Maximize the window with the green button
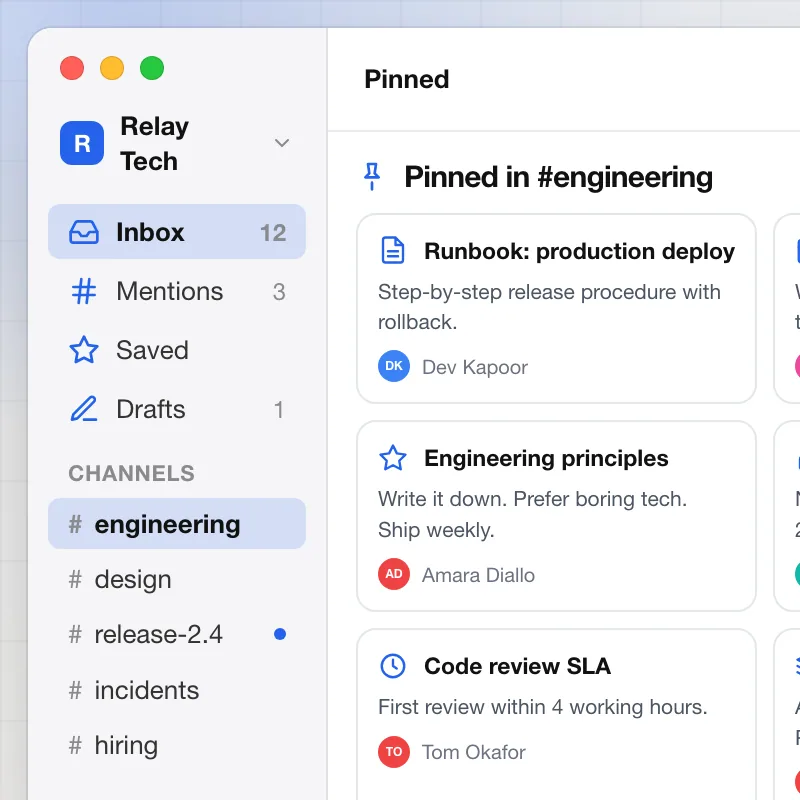Viewport: 800px width, 800px height. pyautogui.click(x=152, y=68)
